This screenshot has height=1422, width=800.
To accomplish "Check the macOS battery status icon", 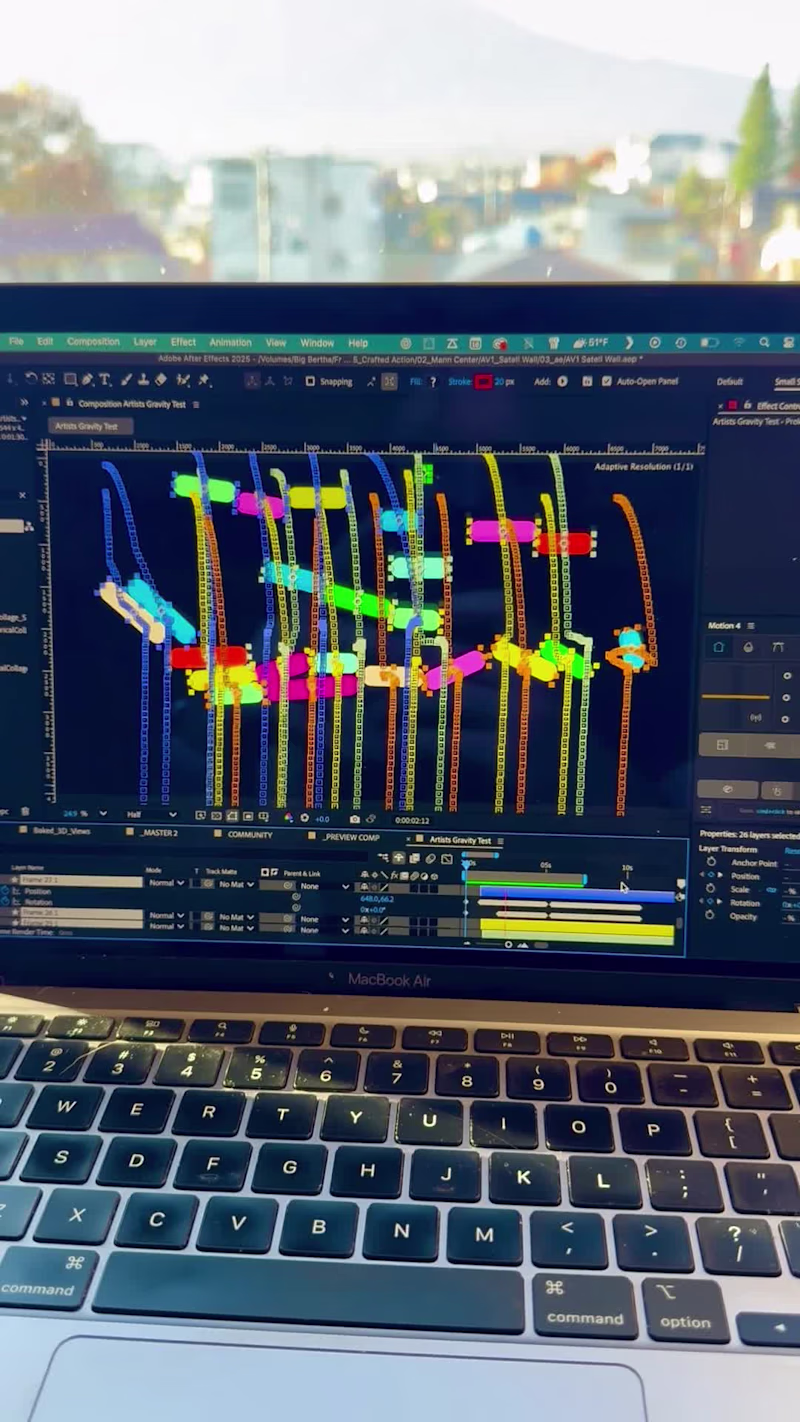I will point(710,342).
